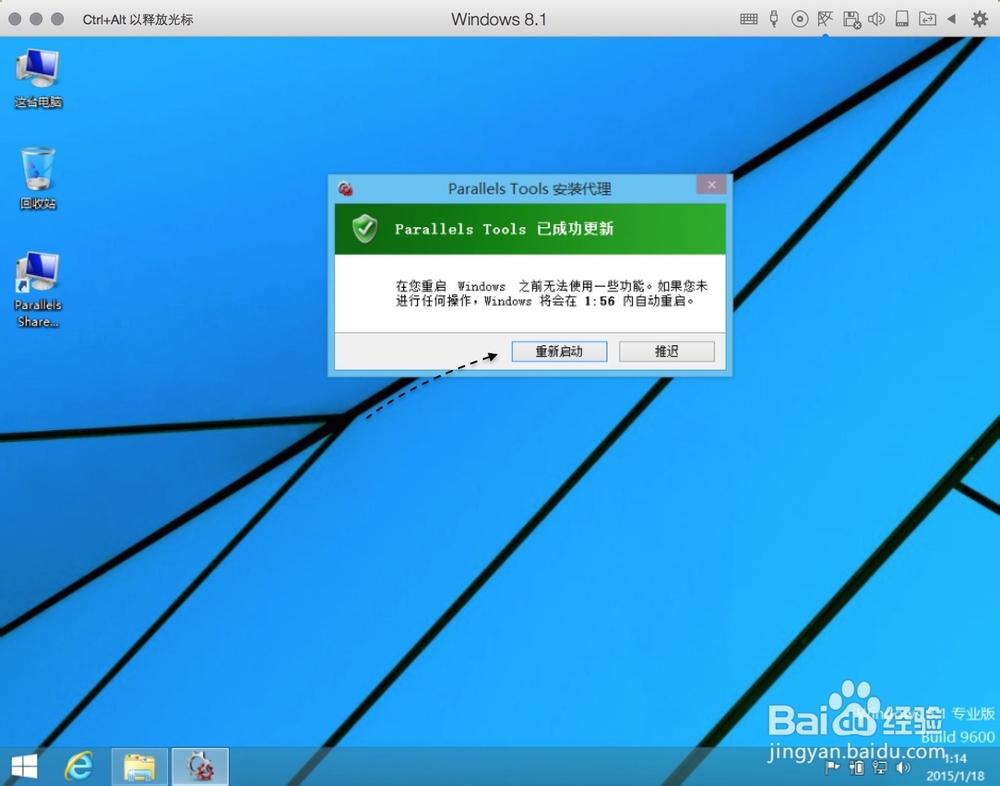Open the Action Center flag tray icon
The image size is (1000, 786).
coord(832,767)
